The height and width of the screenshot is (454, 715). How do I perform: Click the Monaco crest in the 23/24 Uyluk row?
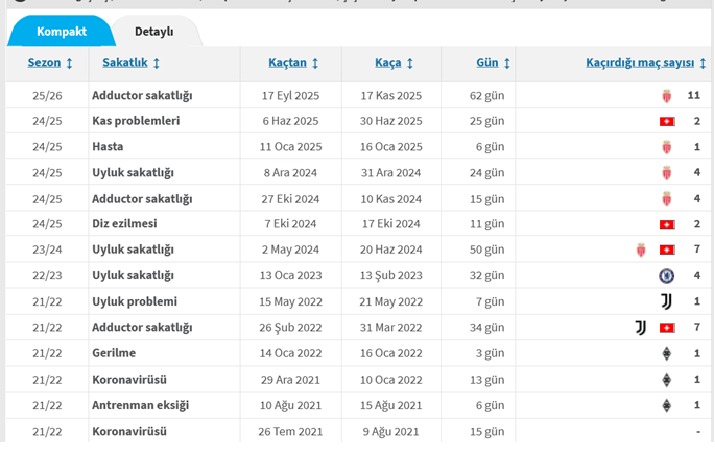[641, 250]
